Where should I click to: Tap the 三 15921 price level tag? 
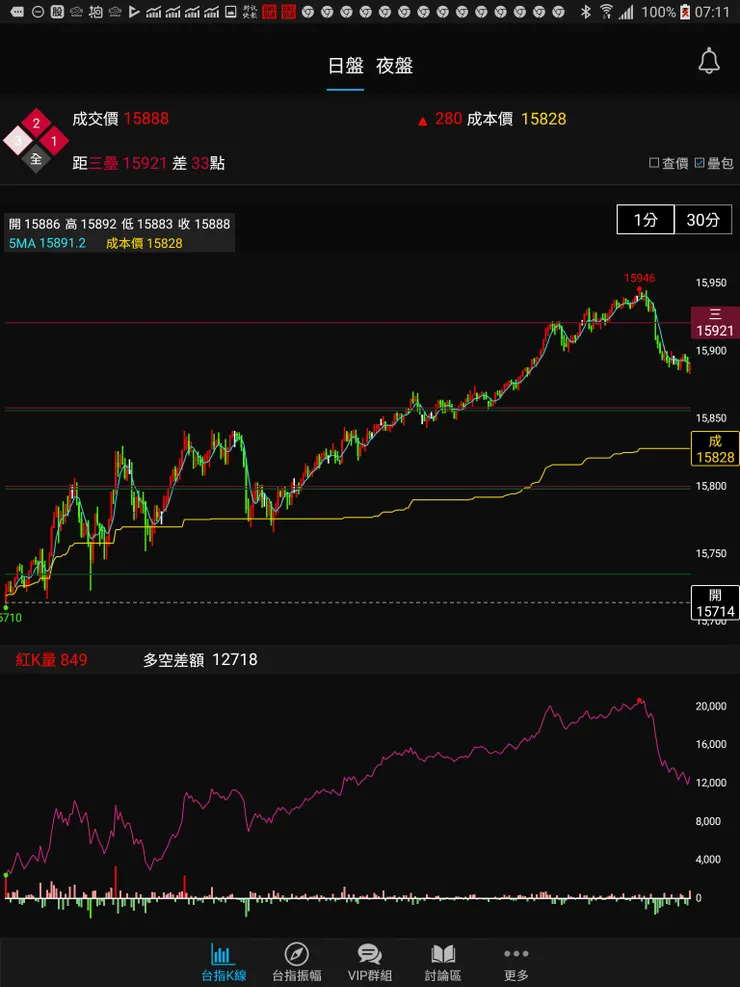tap(715, 323)
